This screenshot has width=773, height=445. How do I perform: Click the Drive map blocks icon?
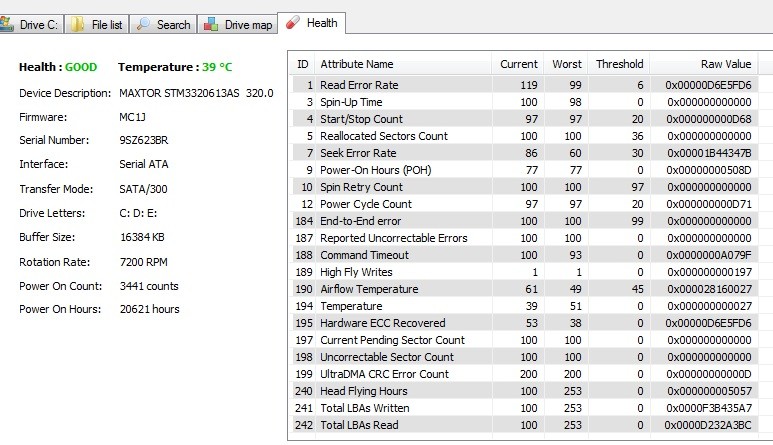click(x=211, y=24)
